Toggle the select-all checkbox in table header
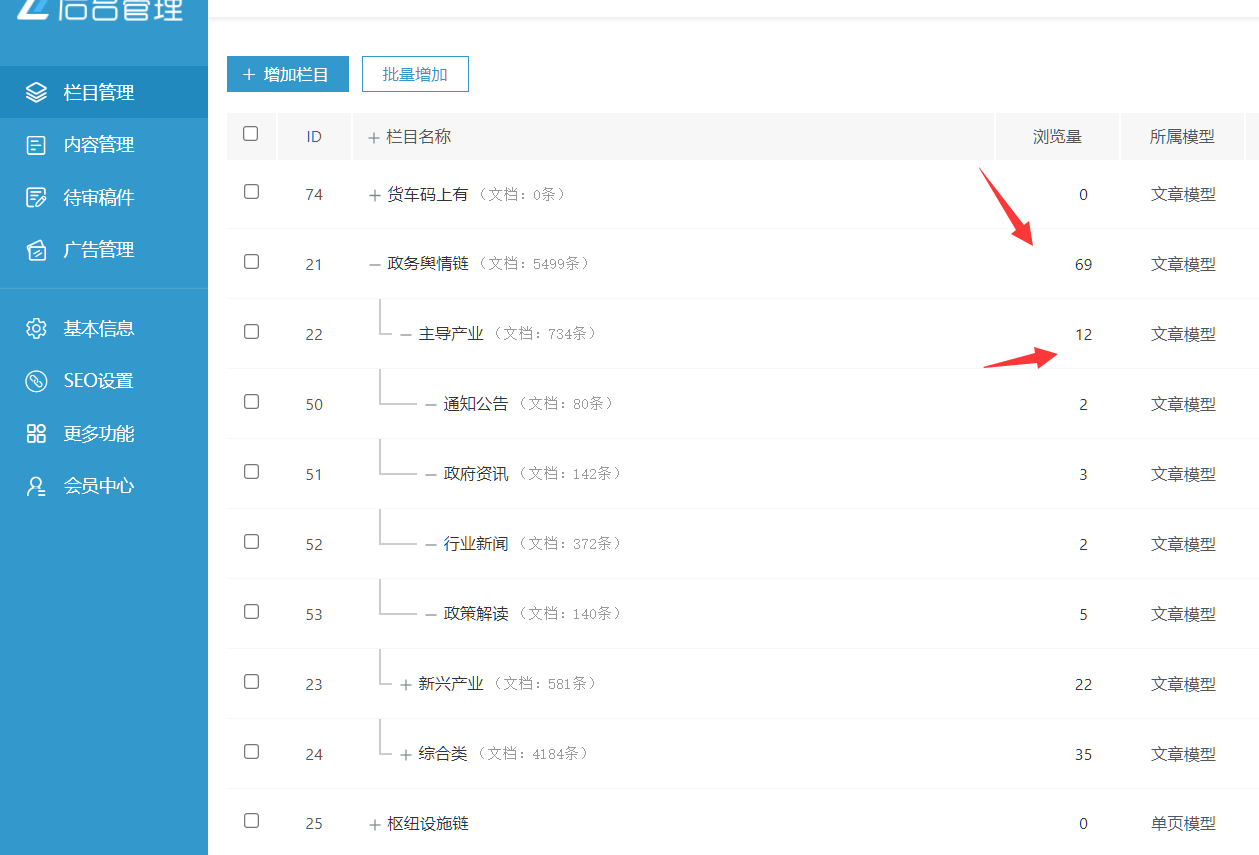Screen dimensions: 1259x855 [251, 134]
